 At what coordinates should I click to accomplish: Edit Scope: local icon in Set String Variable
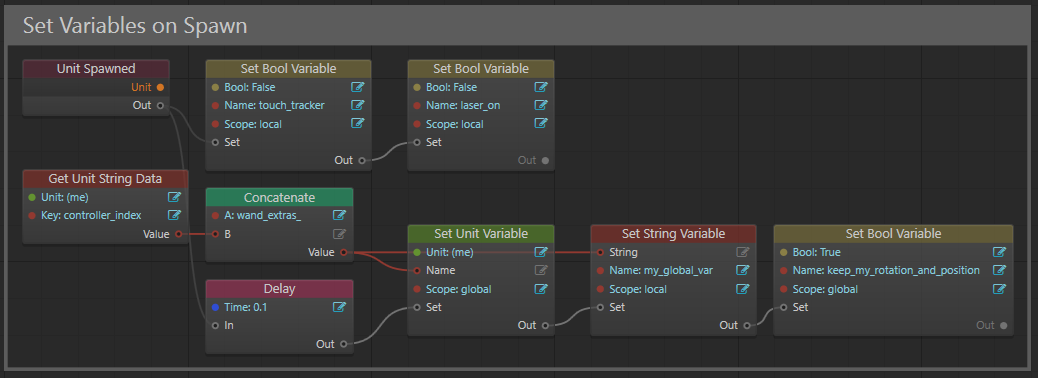(743, 289)
